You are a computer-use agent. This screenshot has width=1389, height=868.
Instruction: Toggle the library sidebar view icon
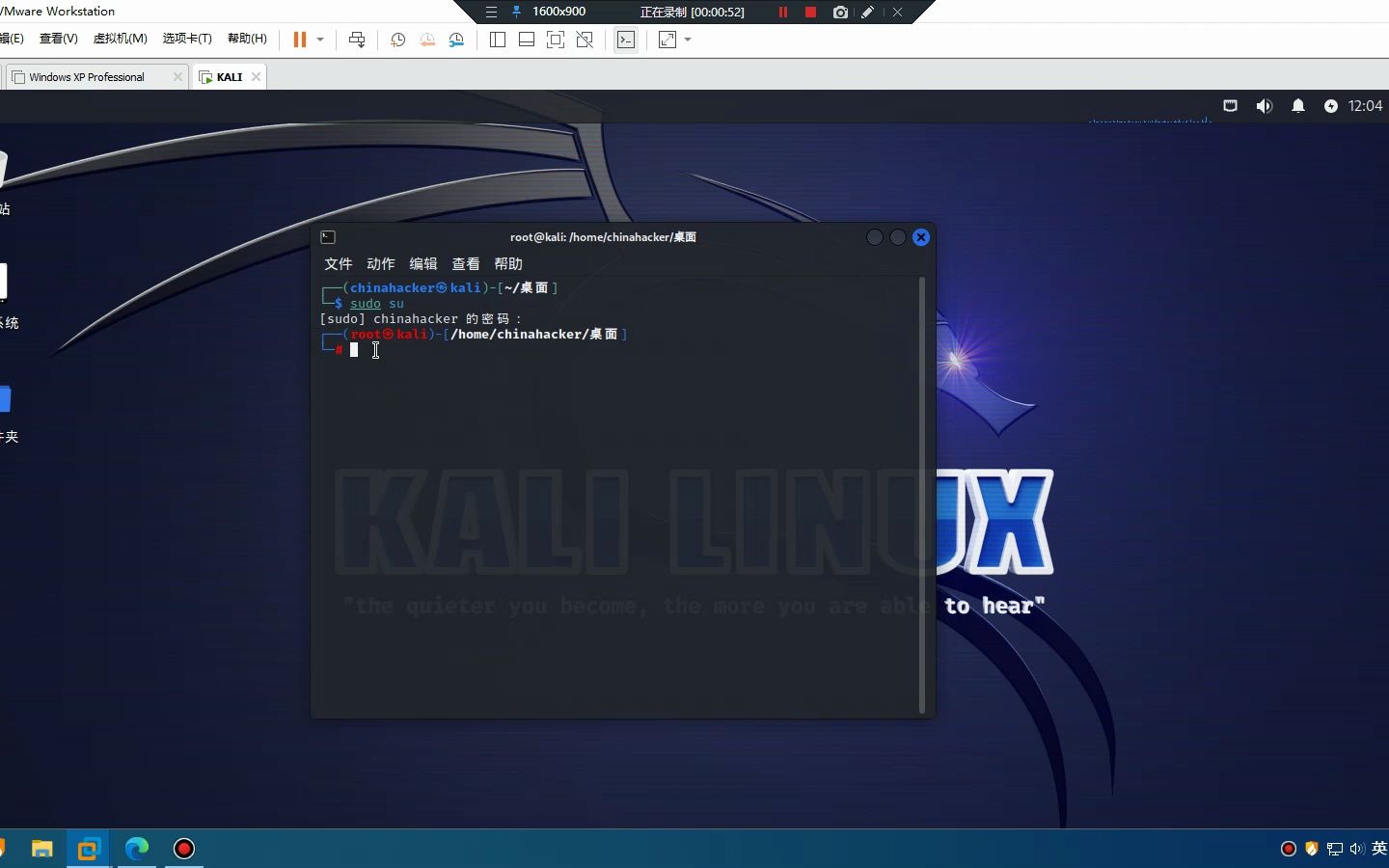[x=498, y=40]
